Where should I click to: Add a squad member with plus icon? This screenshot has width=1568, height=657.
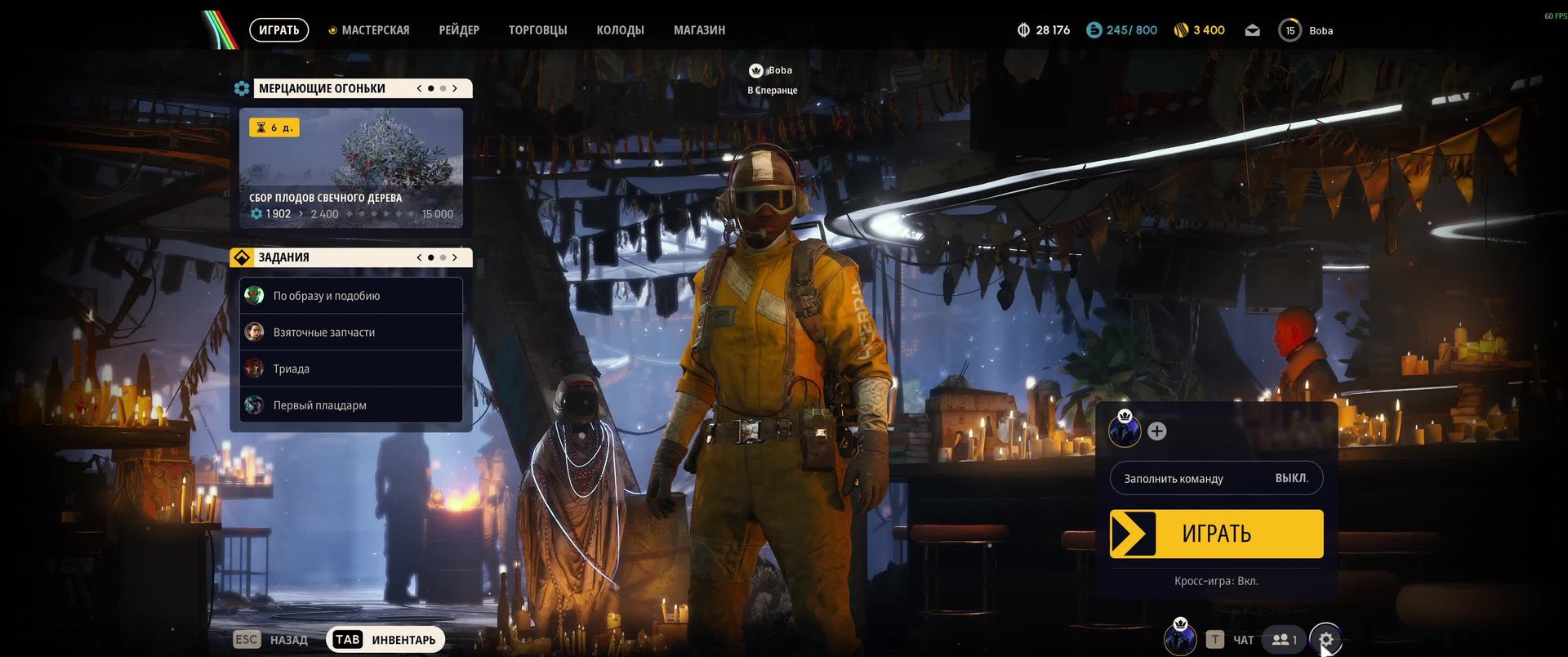[x=1157, y=431]
